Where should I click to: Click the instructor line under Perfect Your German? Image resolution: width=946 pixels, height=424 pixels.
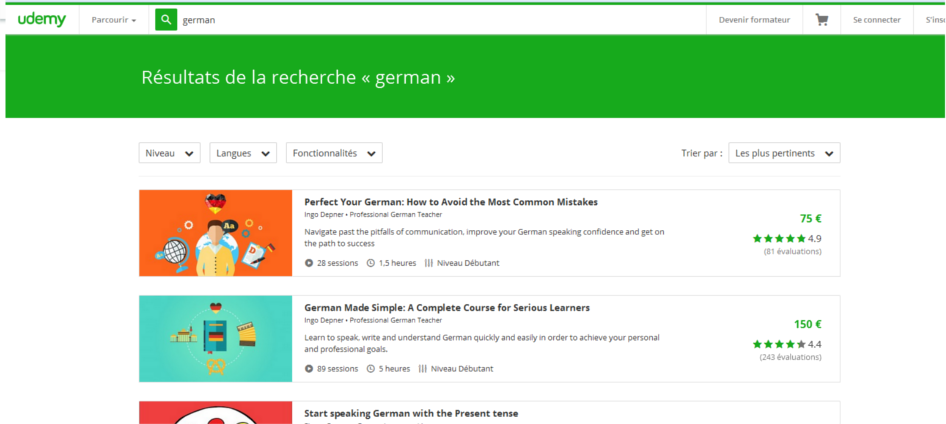click(373, 215)
